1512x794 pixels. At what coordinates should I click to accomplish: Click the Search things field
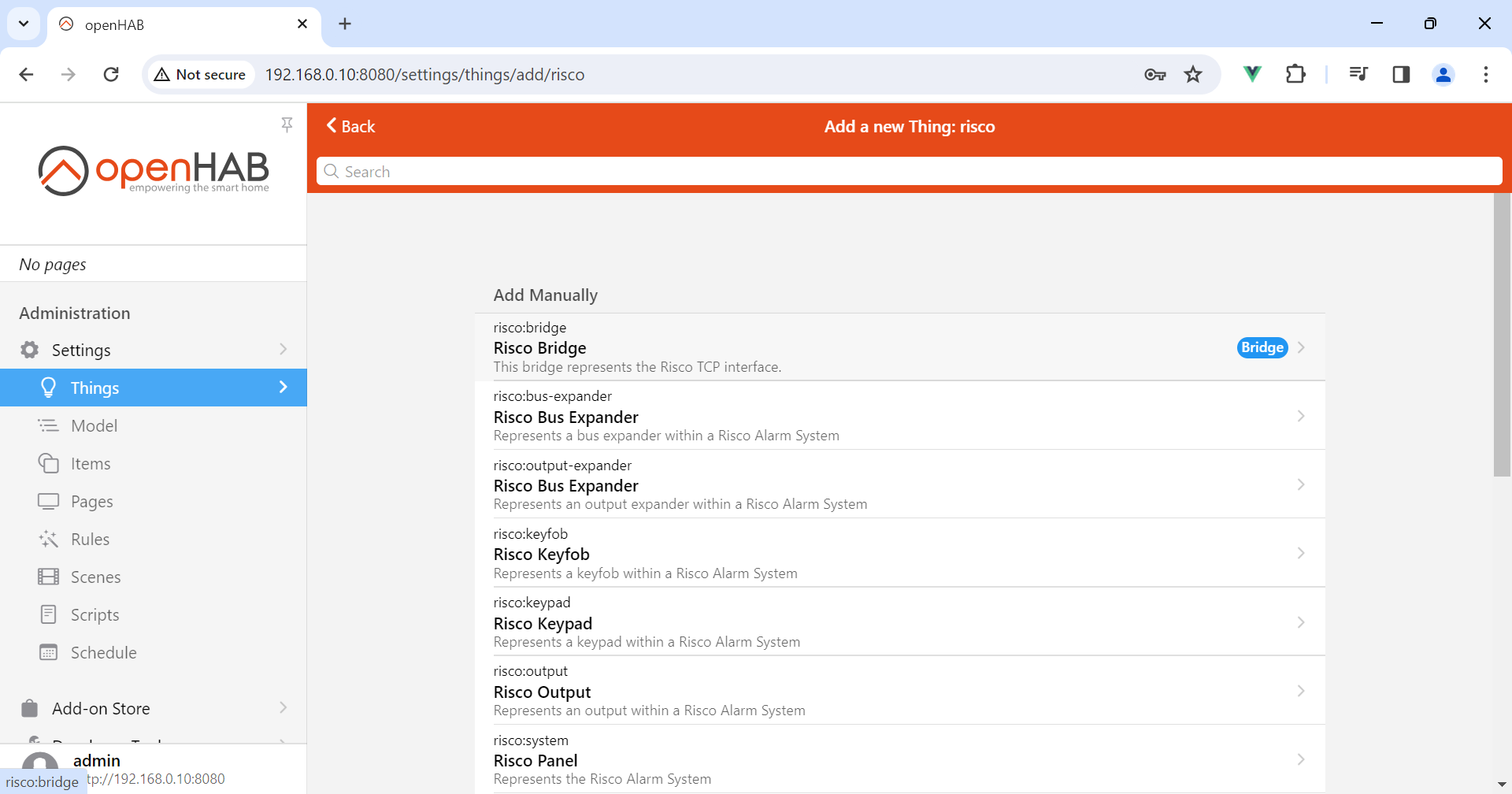point(910,172)
